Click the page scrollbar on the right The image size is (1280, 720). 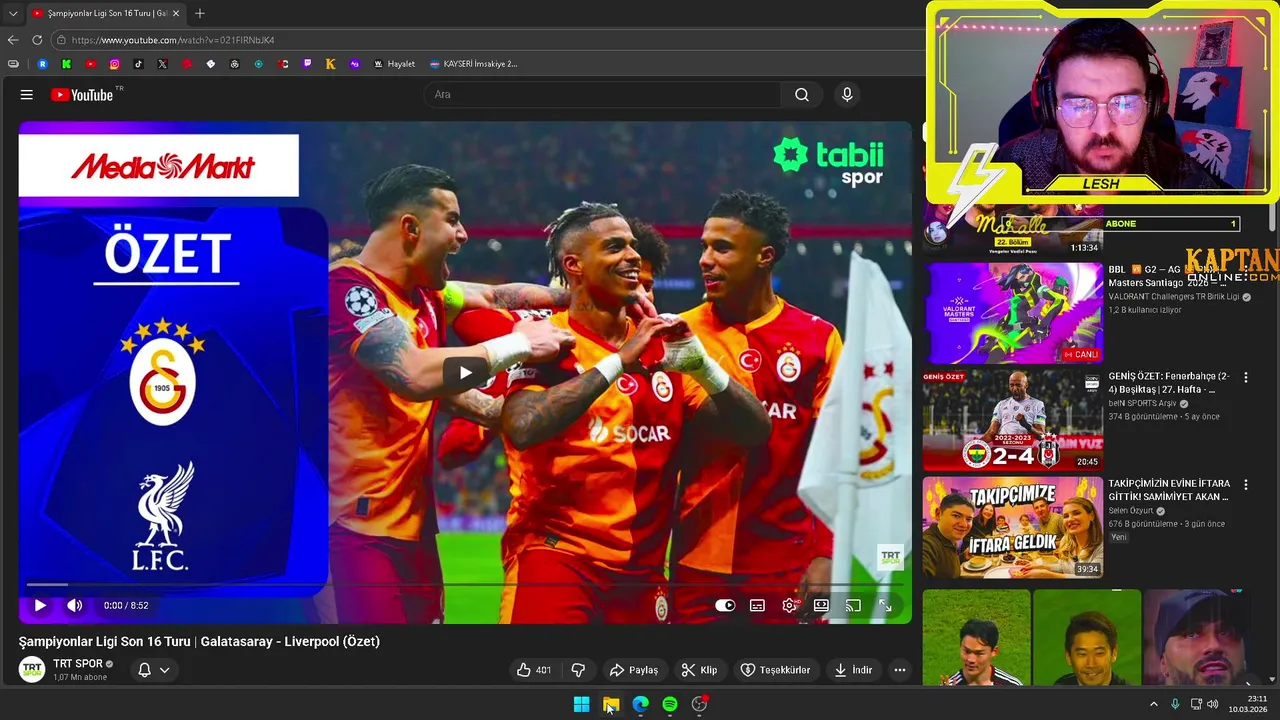pos(1273,215)
